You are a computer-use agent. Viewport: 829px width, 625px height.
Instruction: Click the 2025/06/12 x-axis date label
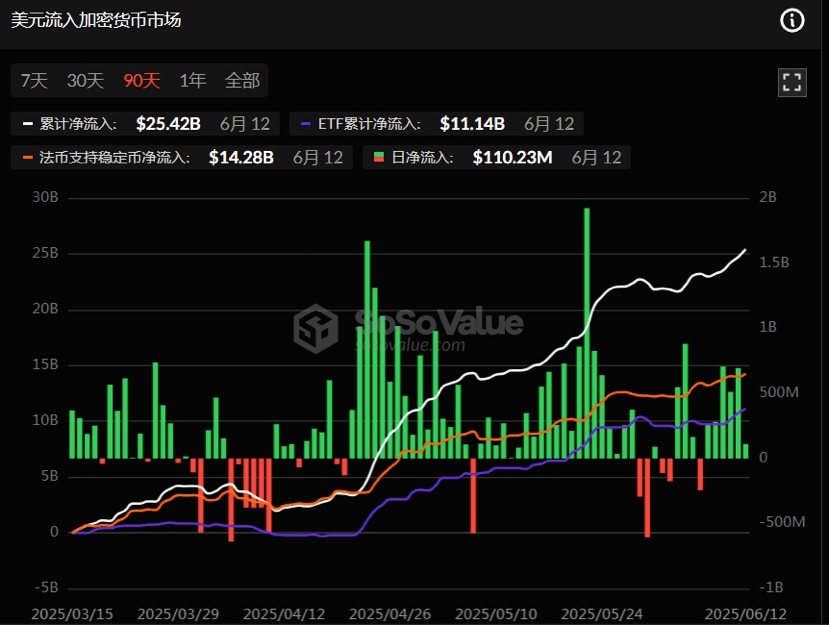pyautogui.click(x=746, y=614)
